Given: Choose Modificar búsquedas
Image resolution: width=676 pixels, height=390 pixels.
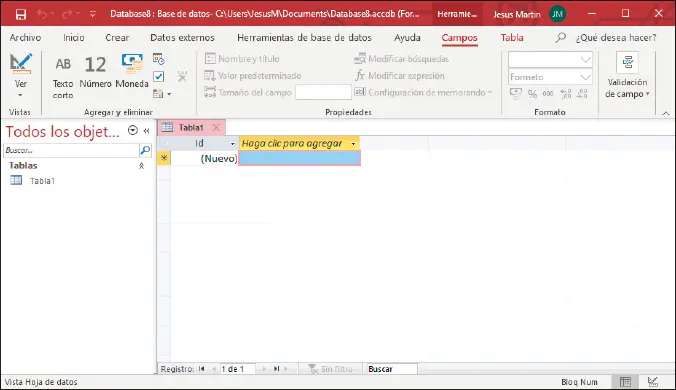Looking at the screenshot, I should click(401, 59).
